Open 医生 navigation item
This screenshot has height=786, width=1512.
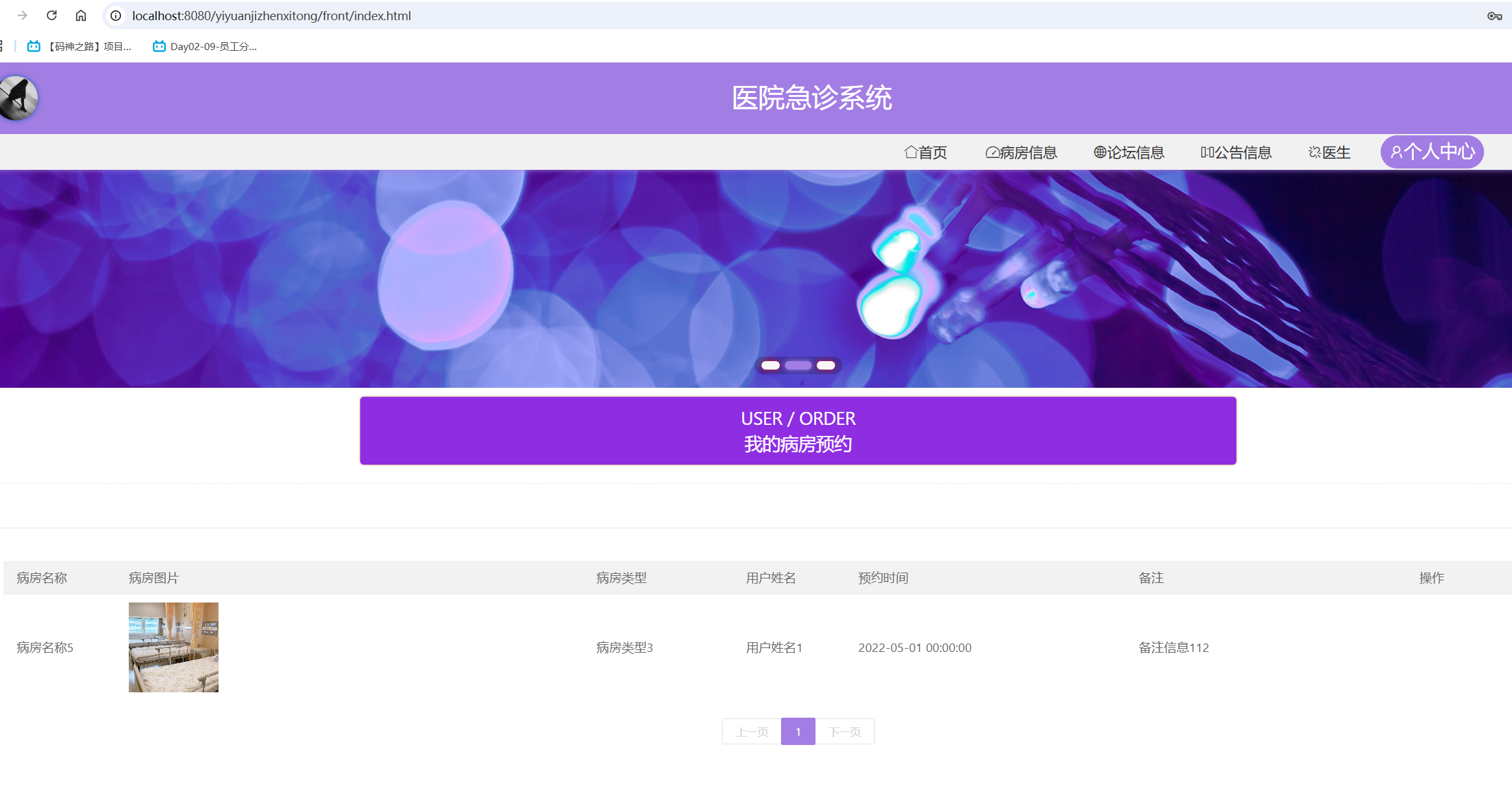pos(1329,152)
